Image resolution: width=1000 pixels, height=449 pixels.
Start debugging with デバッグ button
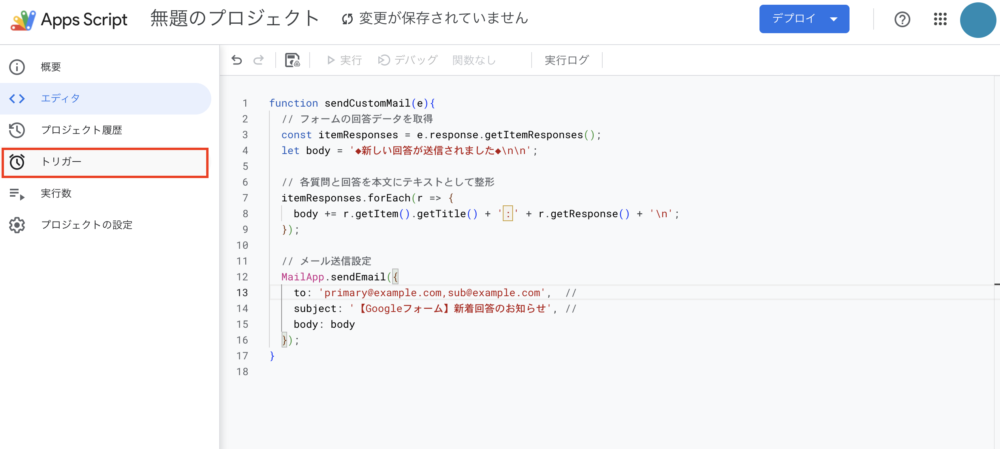click(x=408, y=60)
